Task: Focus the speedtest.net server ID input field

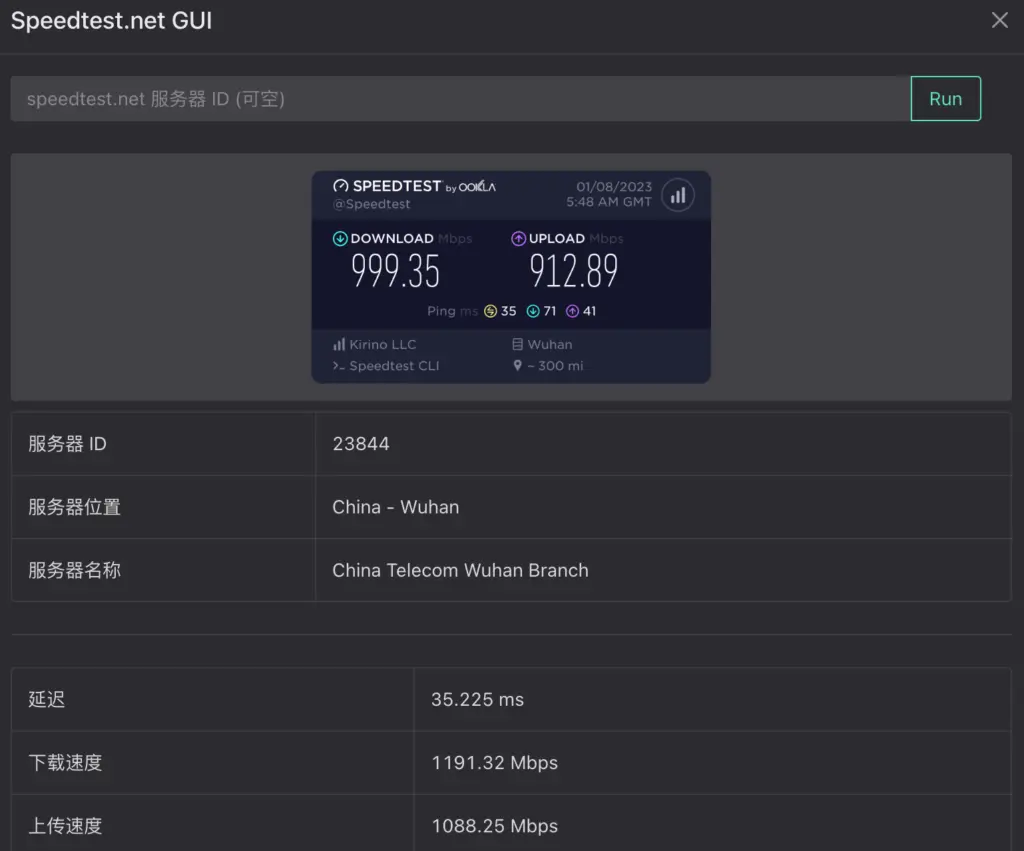Action: tap(460, 99)
